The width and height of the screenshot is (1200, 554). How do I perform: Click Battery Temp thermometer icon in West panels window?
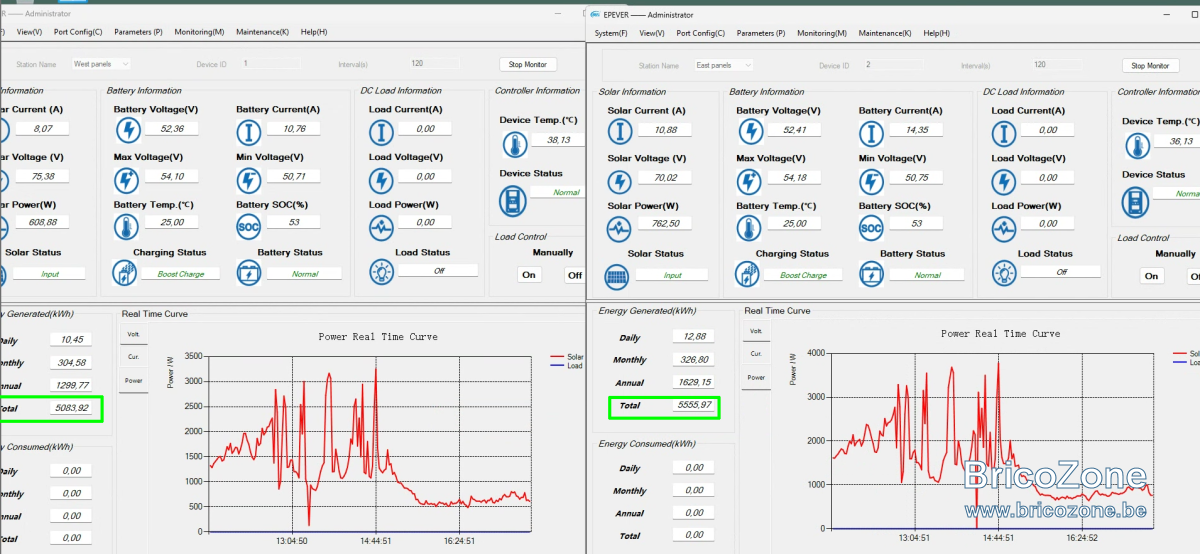(128, 225)
